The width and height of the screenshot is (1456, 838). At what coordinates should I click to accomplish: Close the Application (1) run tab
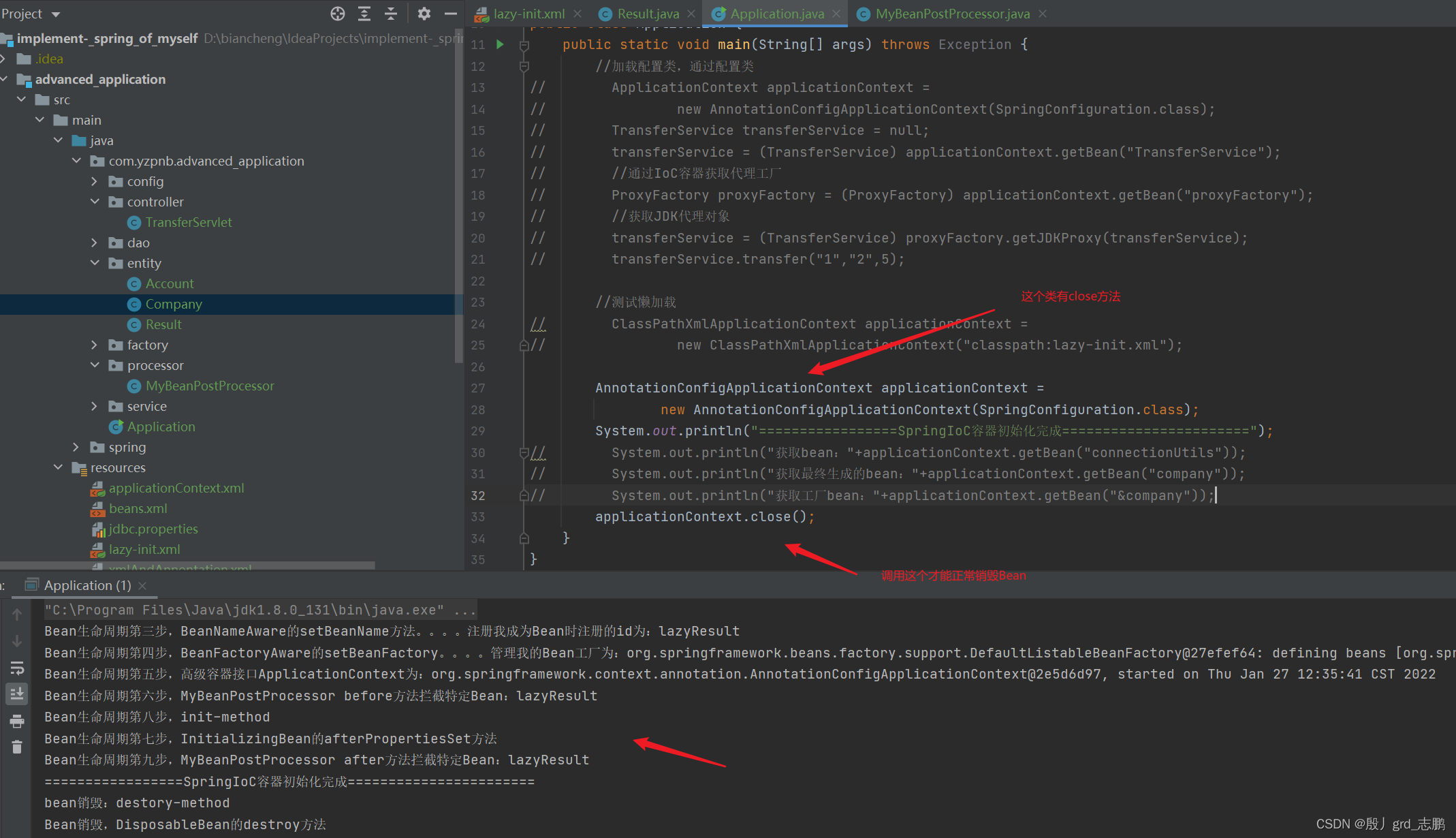click(x=142, y=586)
